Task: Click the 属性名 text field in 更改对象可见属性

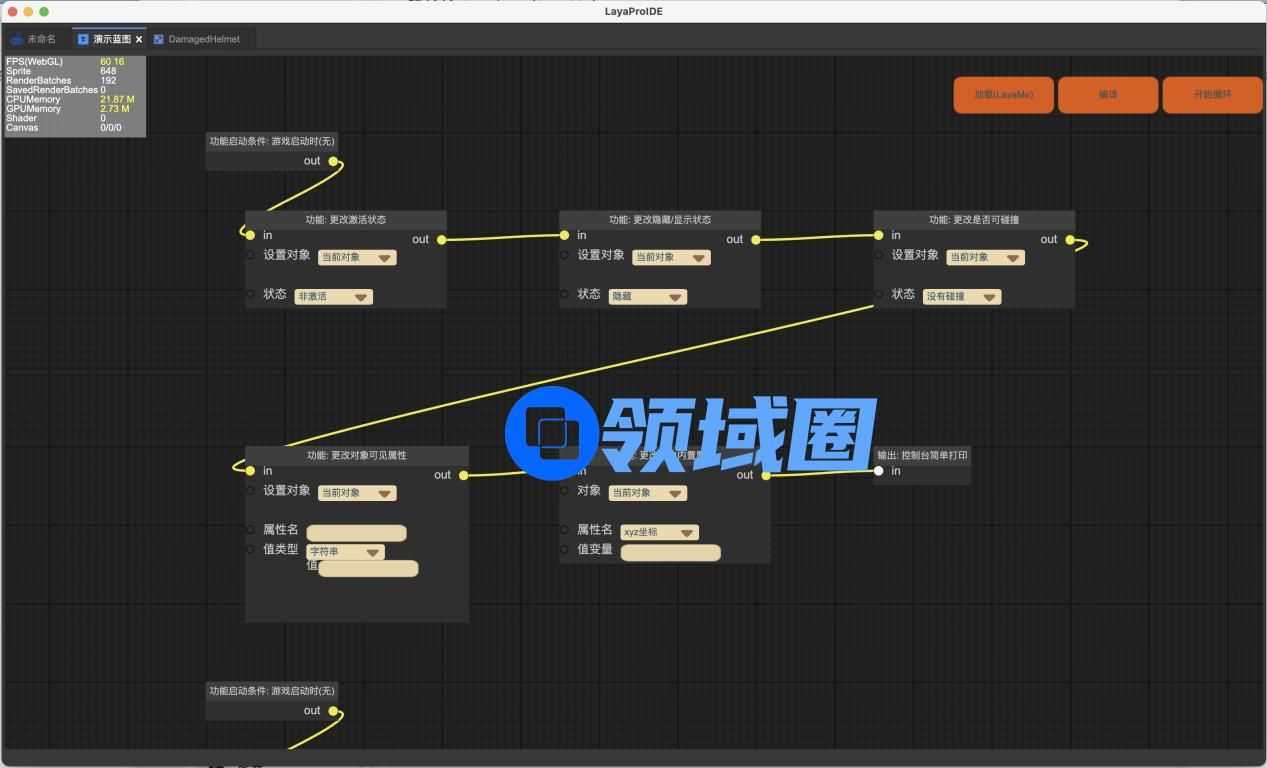Action: pos(356,533)
